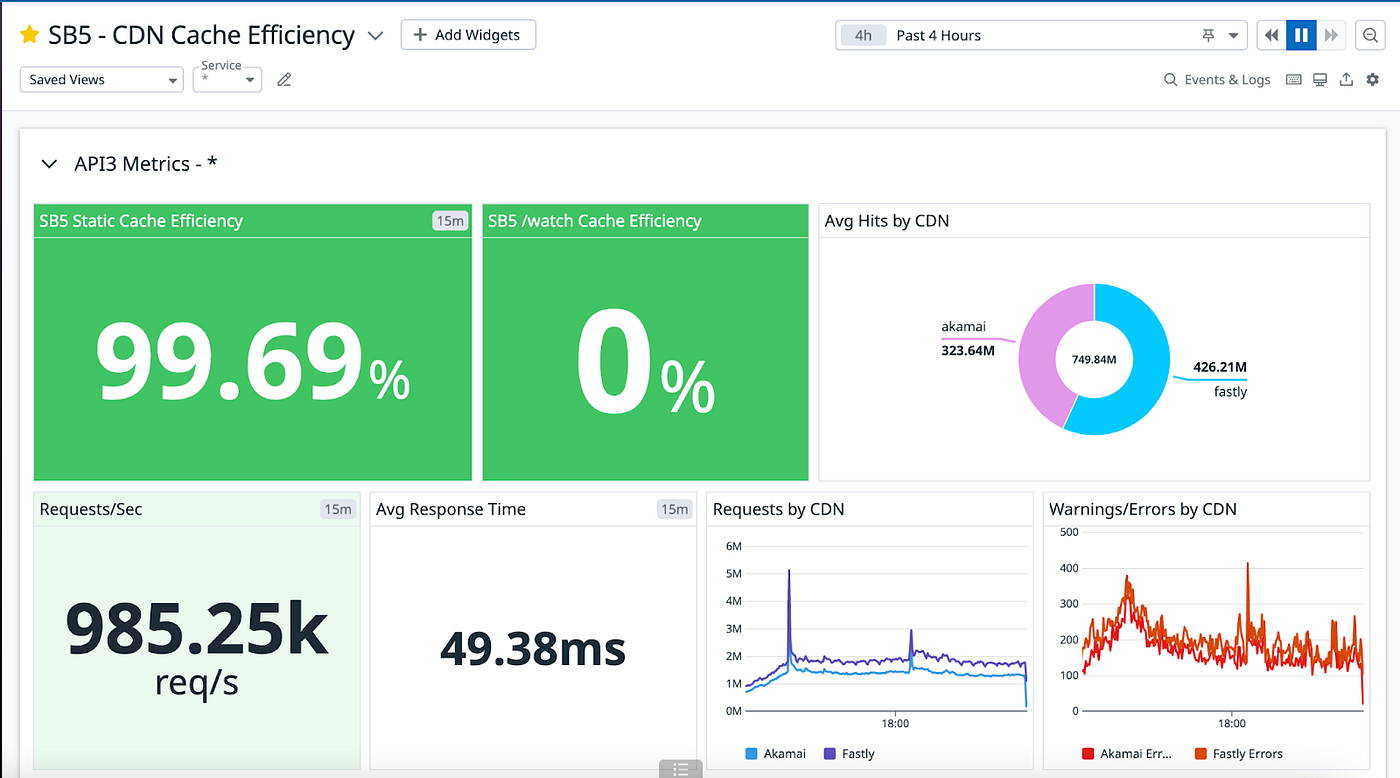Viewport: 1400px width, 778px height.
Task: Click the Requests by CDN title
Action: 778,509
